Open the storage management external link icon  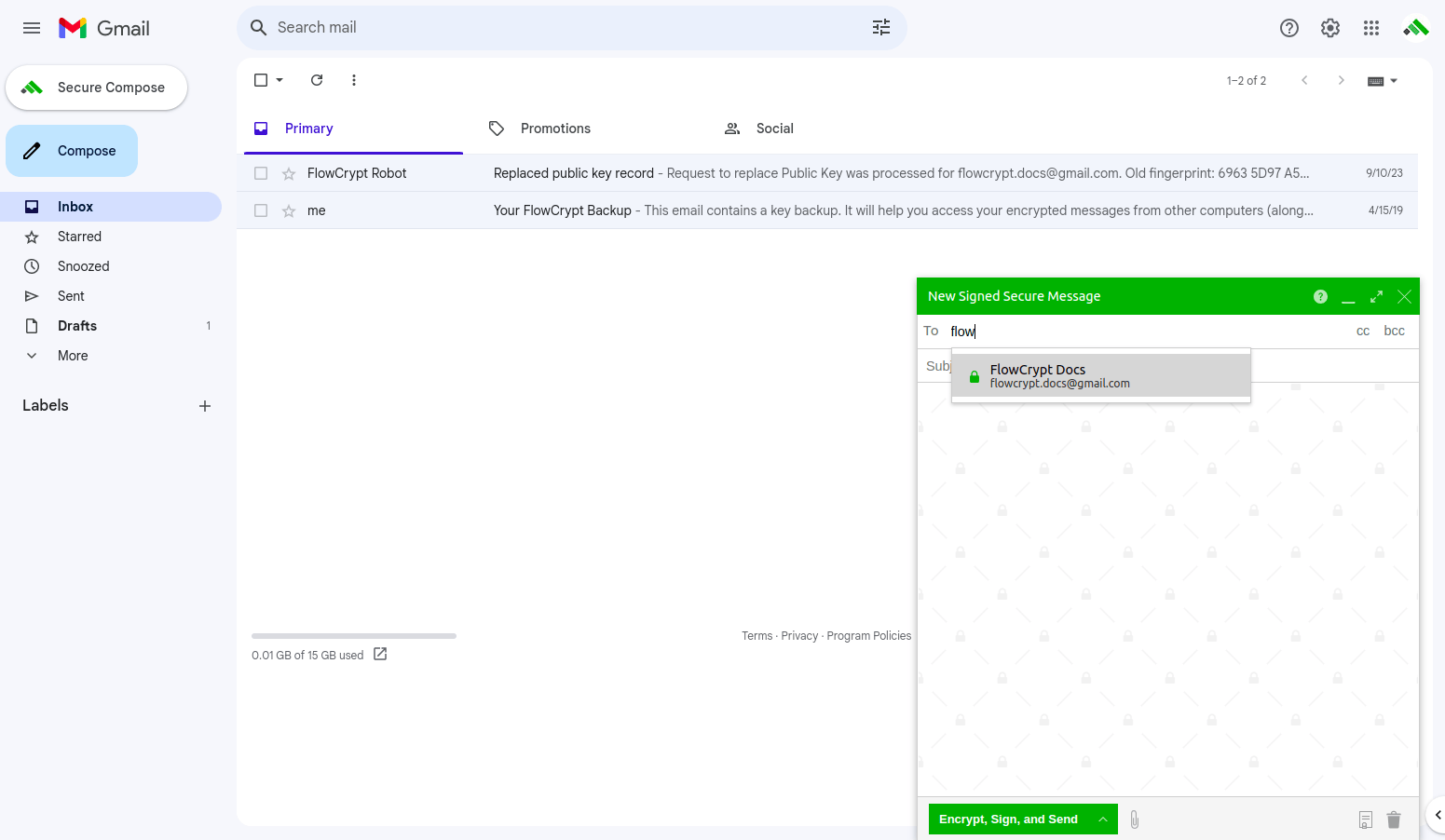380,655
